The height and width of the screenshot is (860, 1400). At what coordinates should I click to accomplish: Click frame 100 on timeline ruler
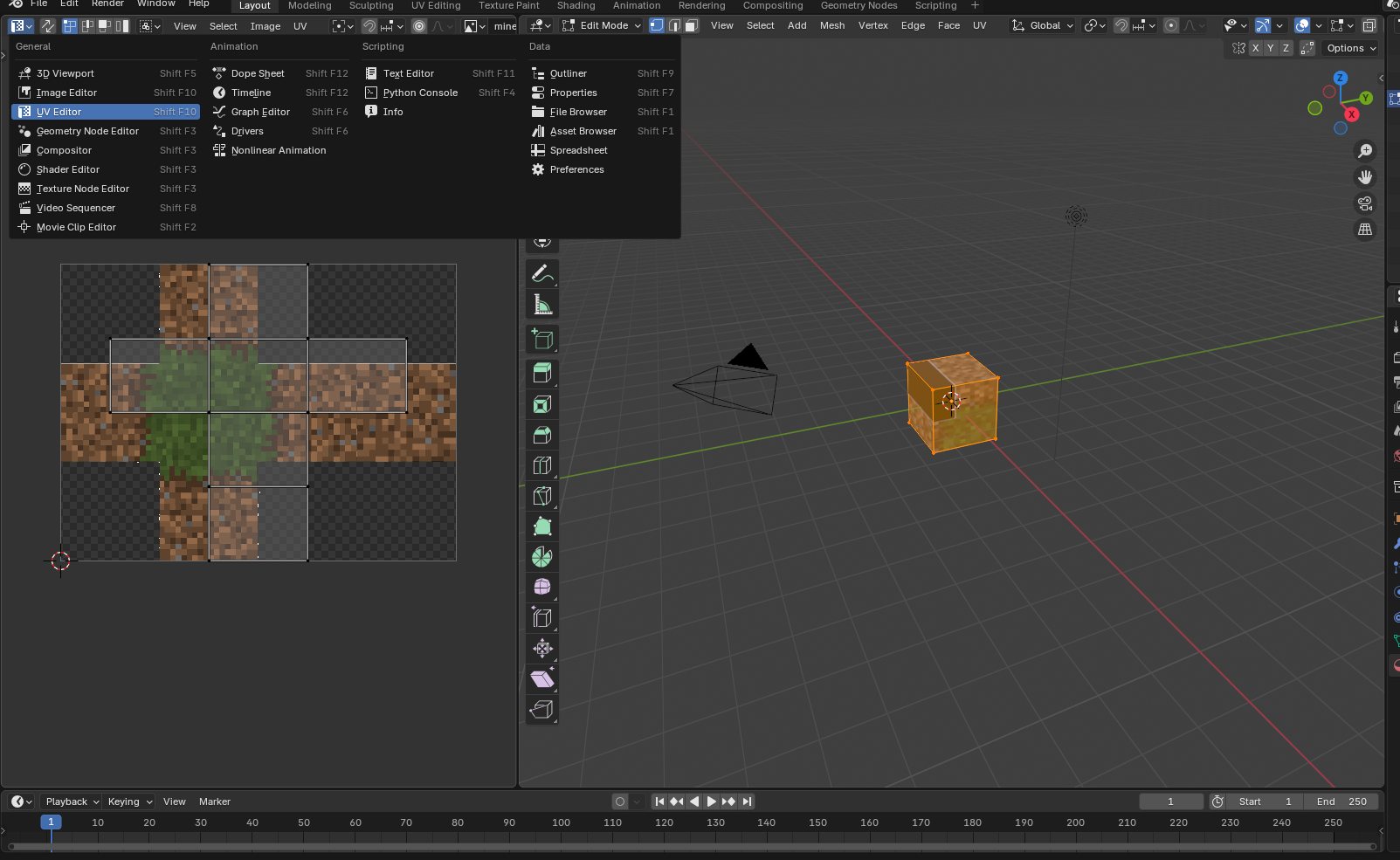click(x=562, y=822)
